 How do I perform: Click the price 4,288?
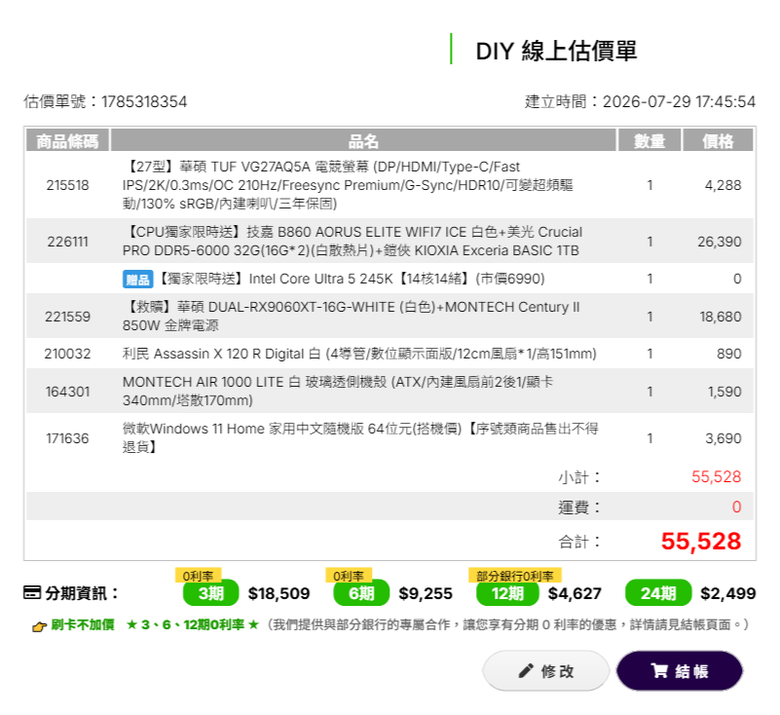click(723, 185)
